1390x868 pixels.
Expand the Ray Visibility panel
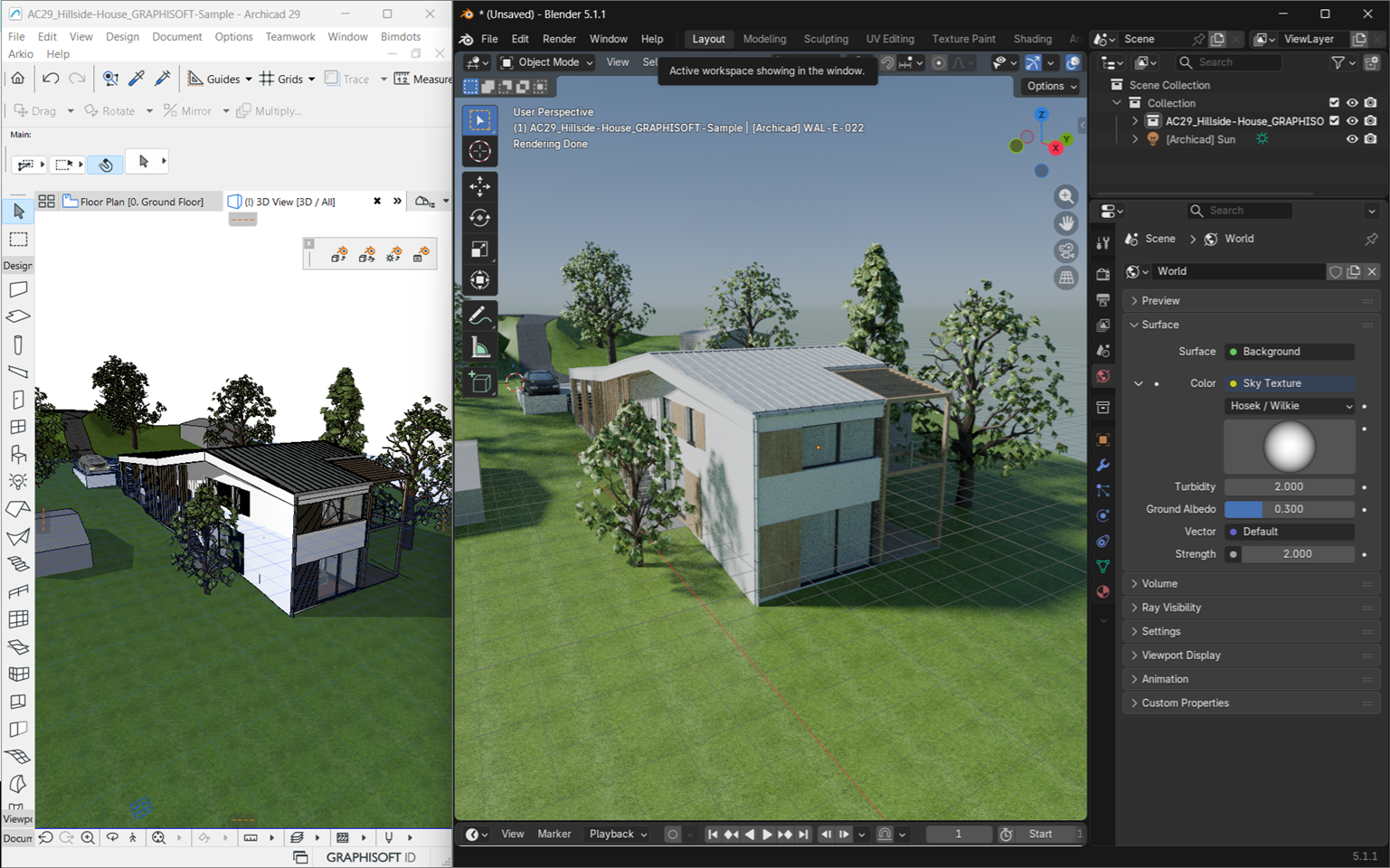click(1252, 608)
